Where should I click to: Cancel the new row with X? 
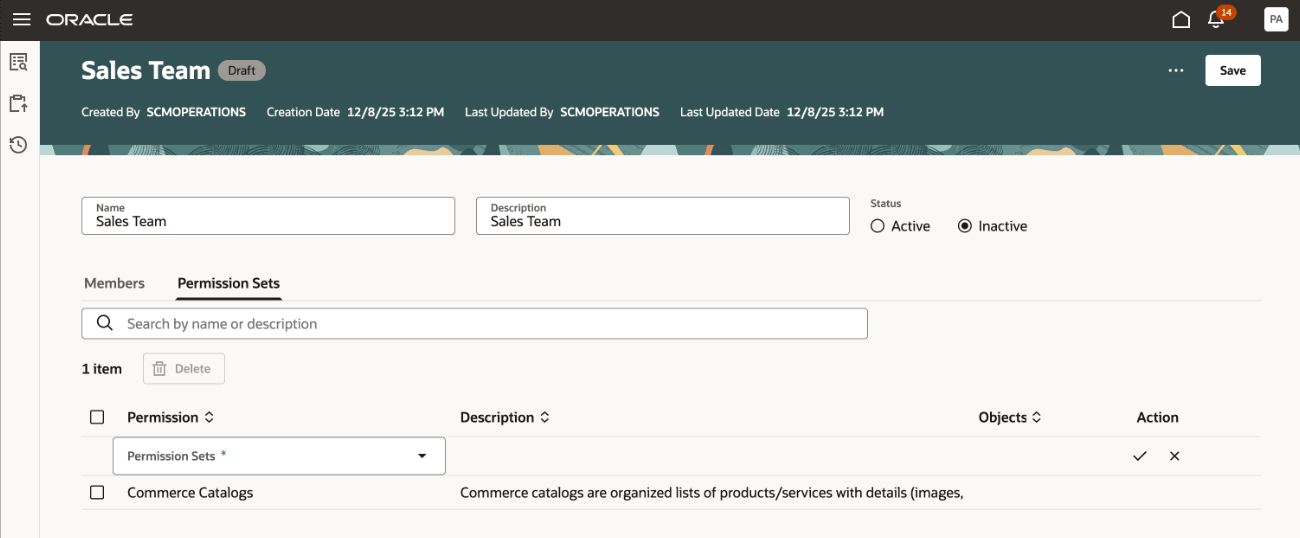[x=1175, y=456]
